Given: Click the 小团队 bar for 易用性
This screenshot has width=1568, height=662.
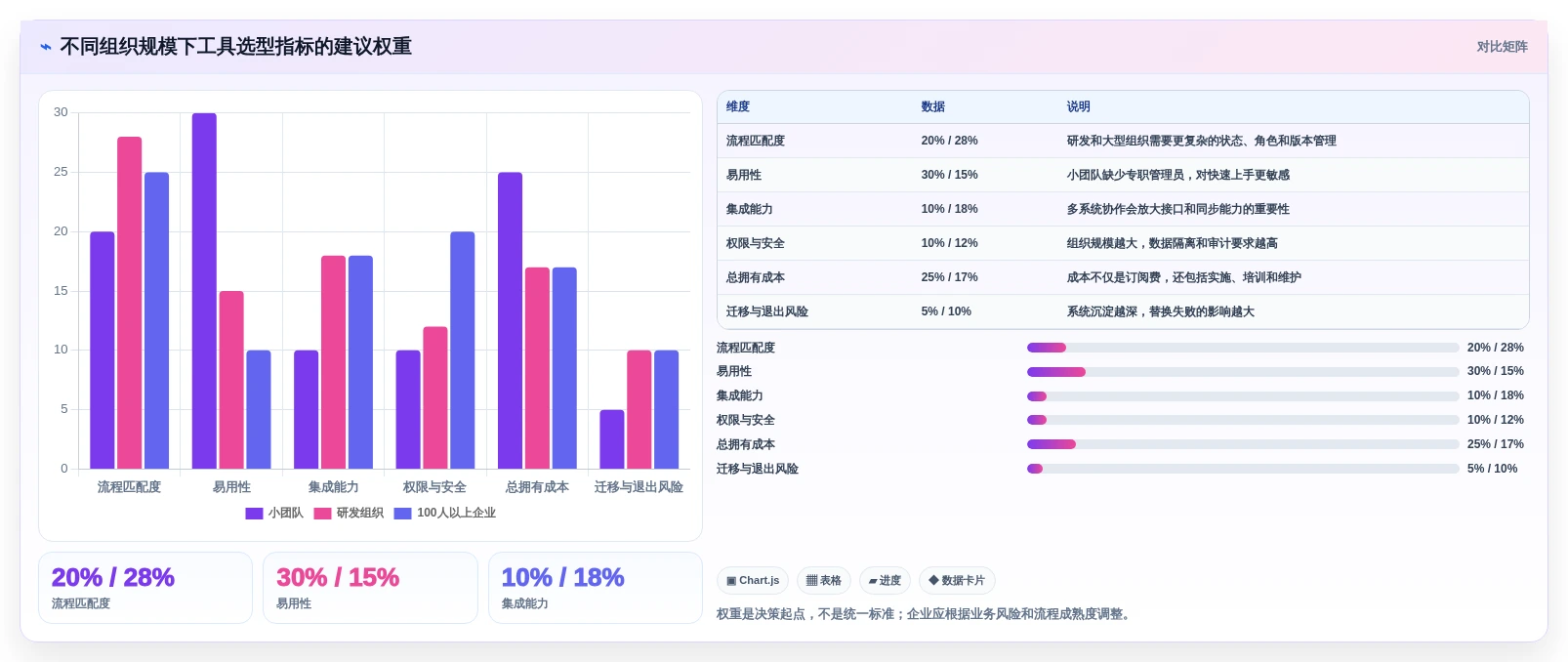Looking at the screenshot, I should click(x=204, y=291).
